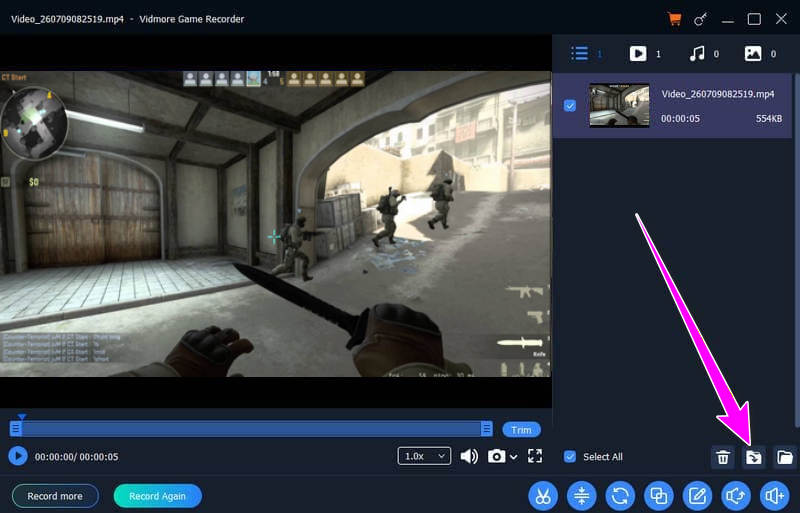Play the recorded video
The height and width of the screenshot is (513, 800).
pyautogui.click(x=18, y=456)
